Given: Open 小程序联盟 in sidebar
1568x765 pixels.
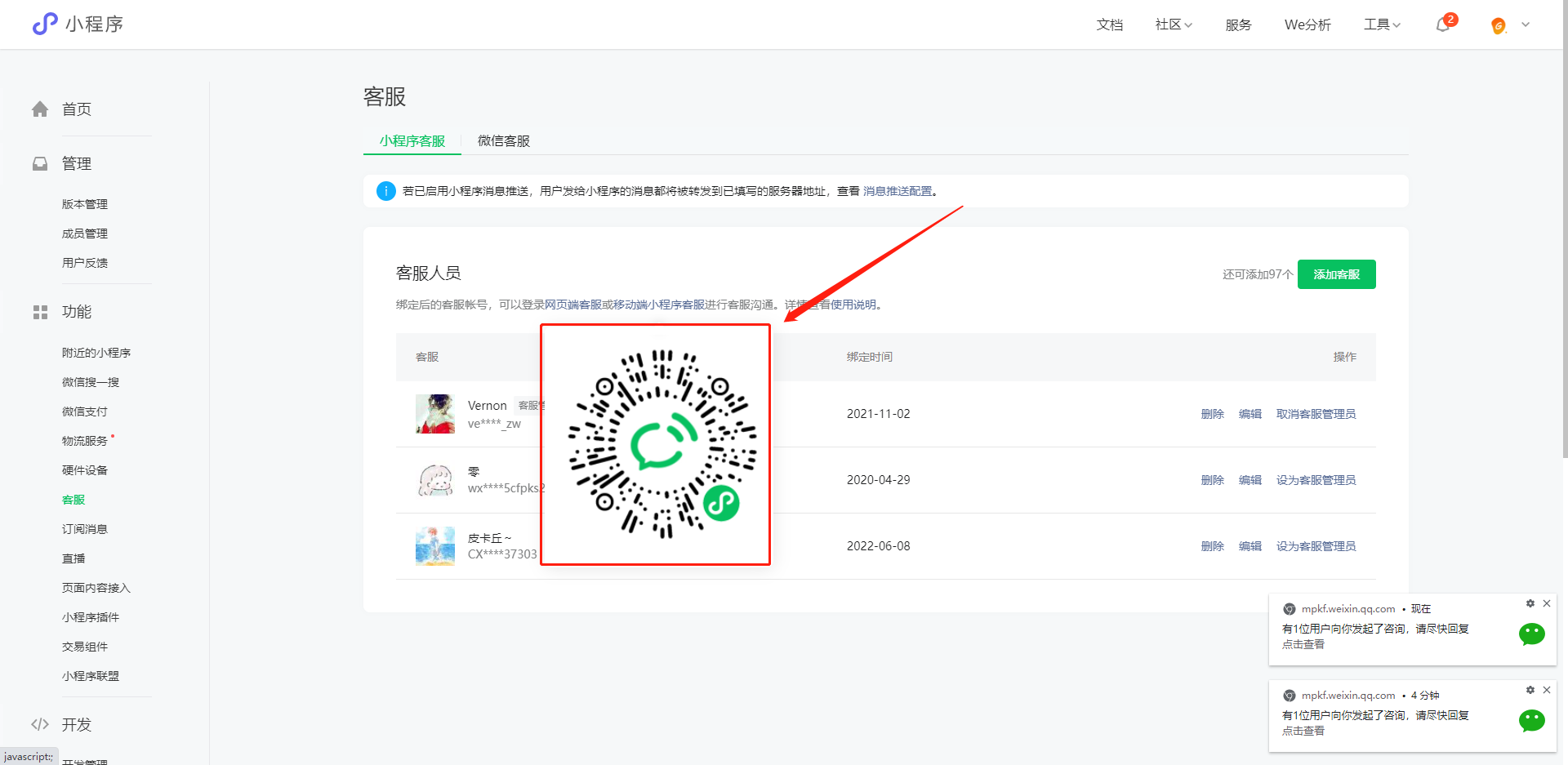Looking at the screenshot, I should [x=91, y=676].
